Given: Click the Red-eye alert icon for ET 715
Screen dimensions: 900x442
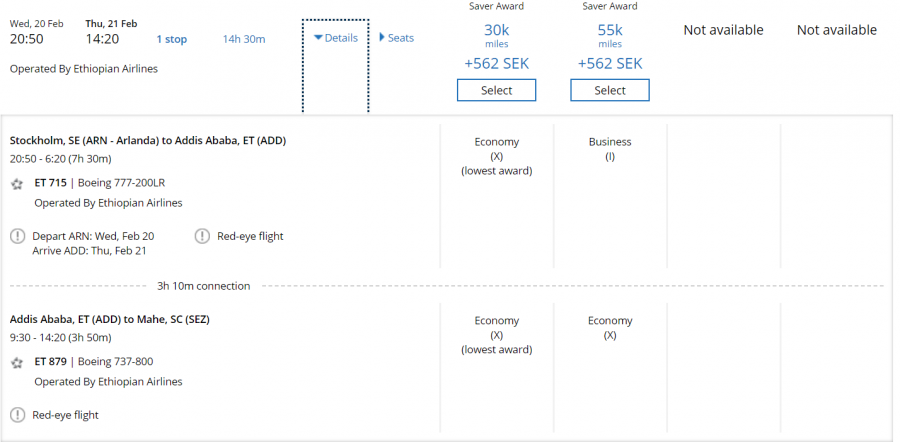Looking at the screenshot, I should 202,236.
